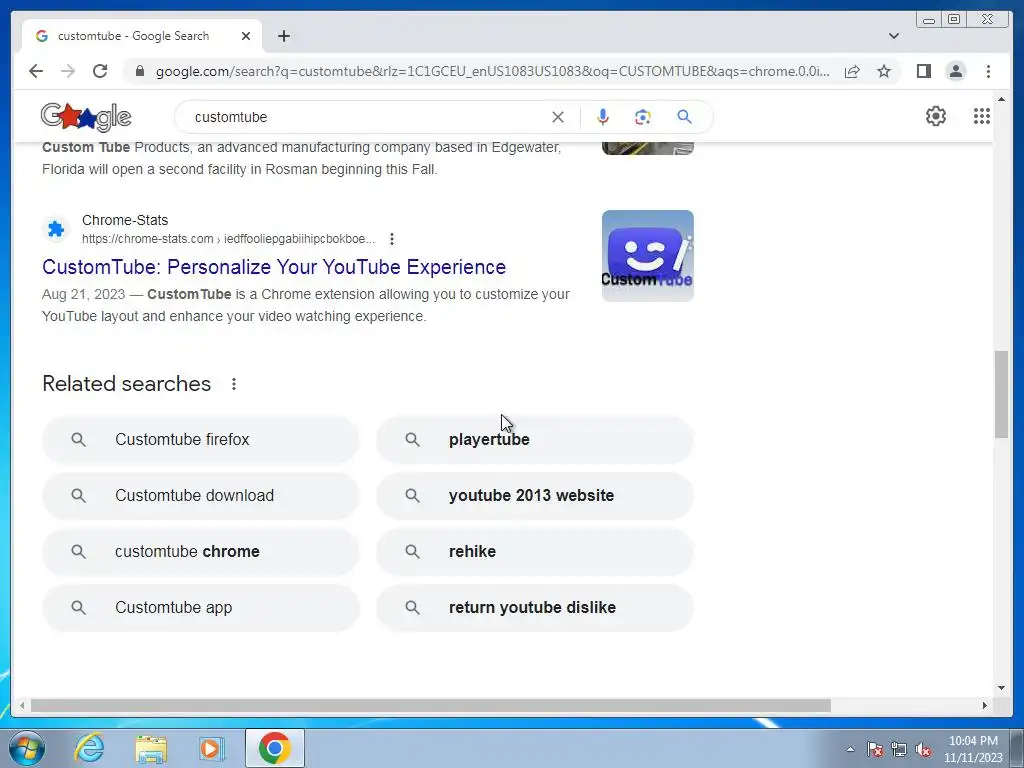Clear the search box with X
Viewport: 1024px width, 768px height.
click(x=558, y=117)
